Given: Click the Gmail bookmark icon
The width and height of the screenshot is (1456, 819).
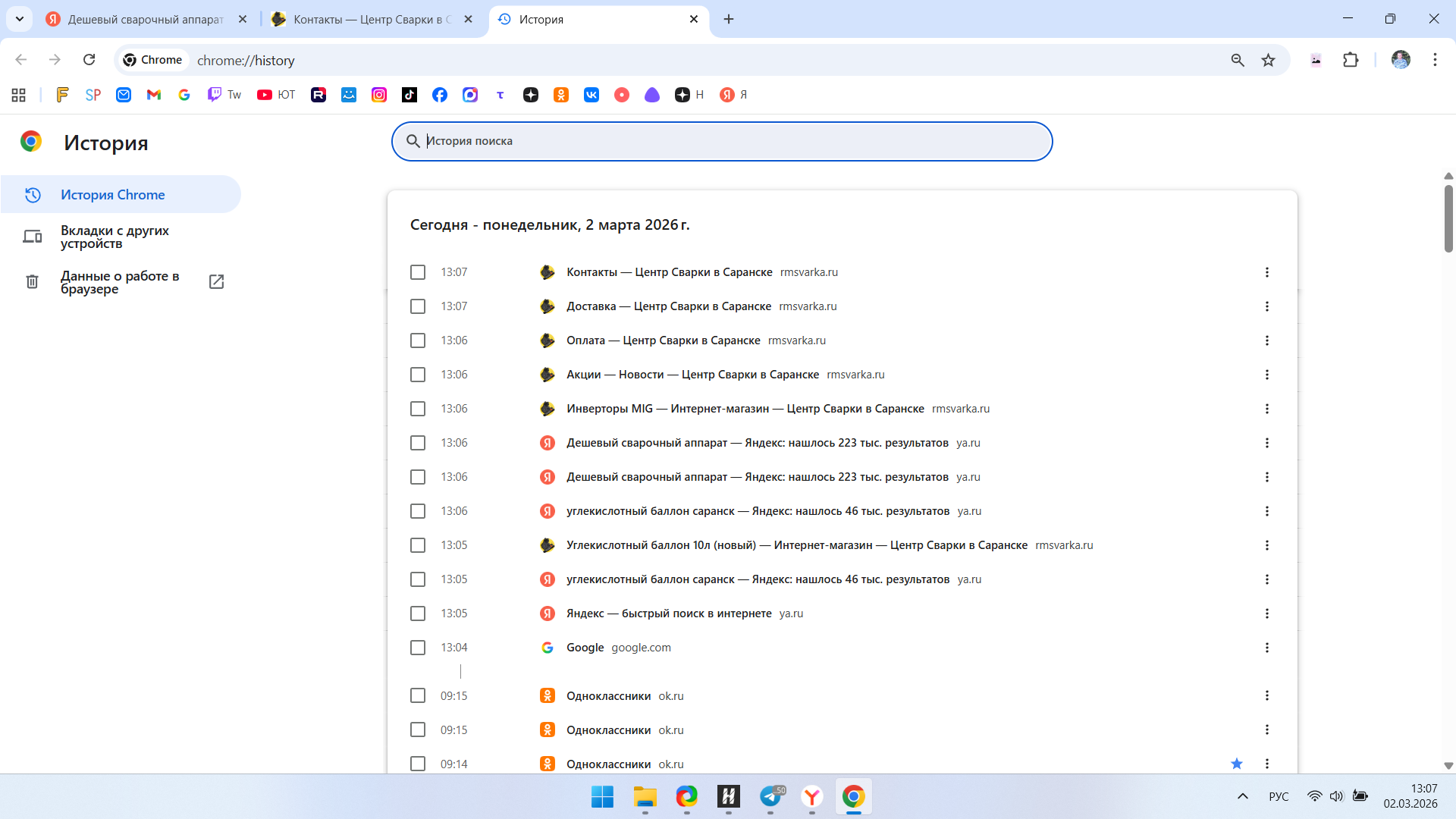Looking at the screenshot, I should point(154,95).
